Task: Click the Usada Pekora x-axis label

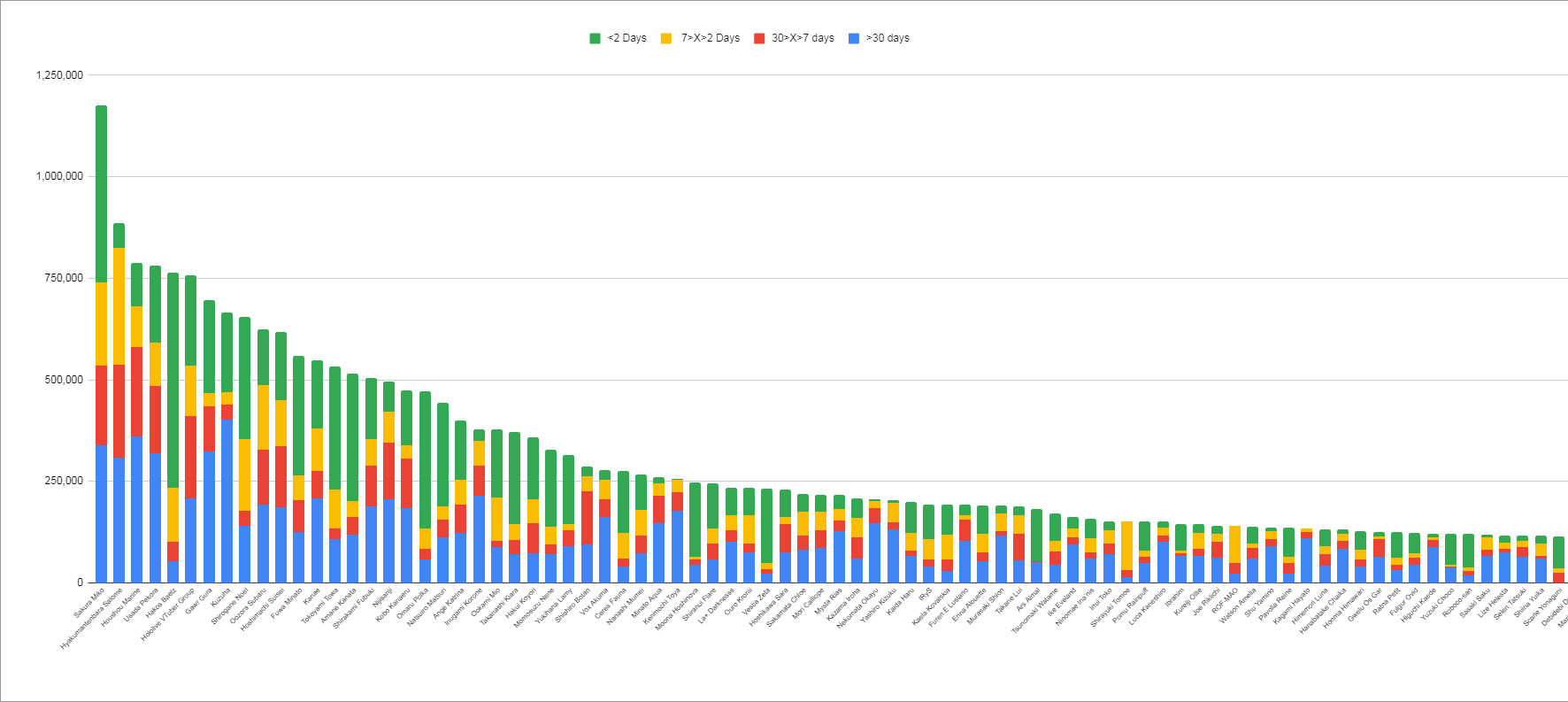Action: 142,605
